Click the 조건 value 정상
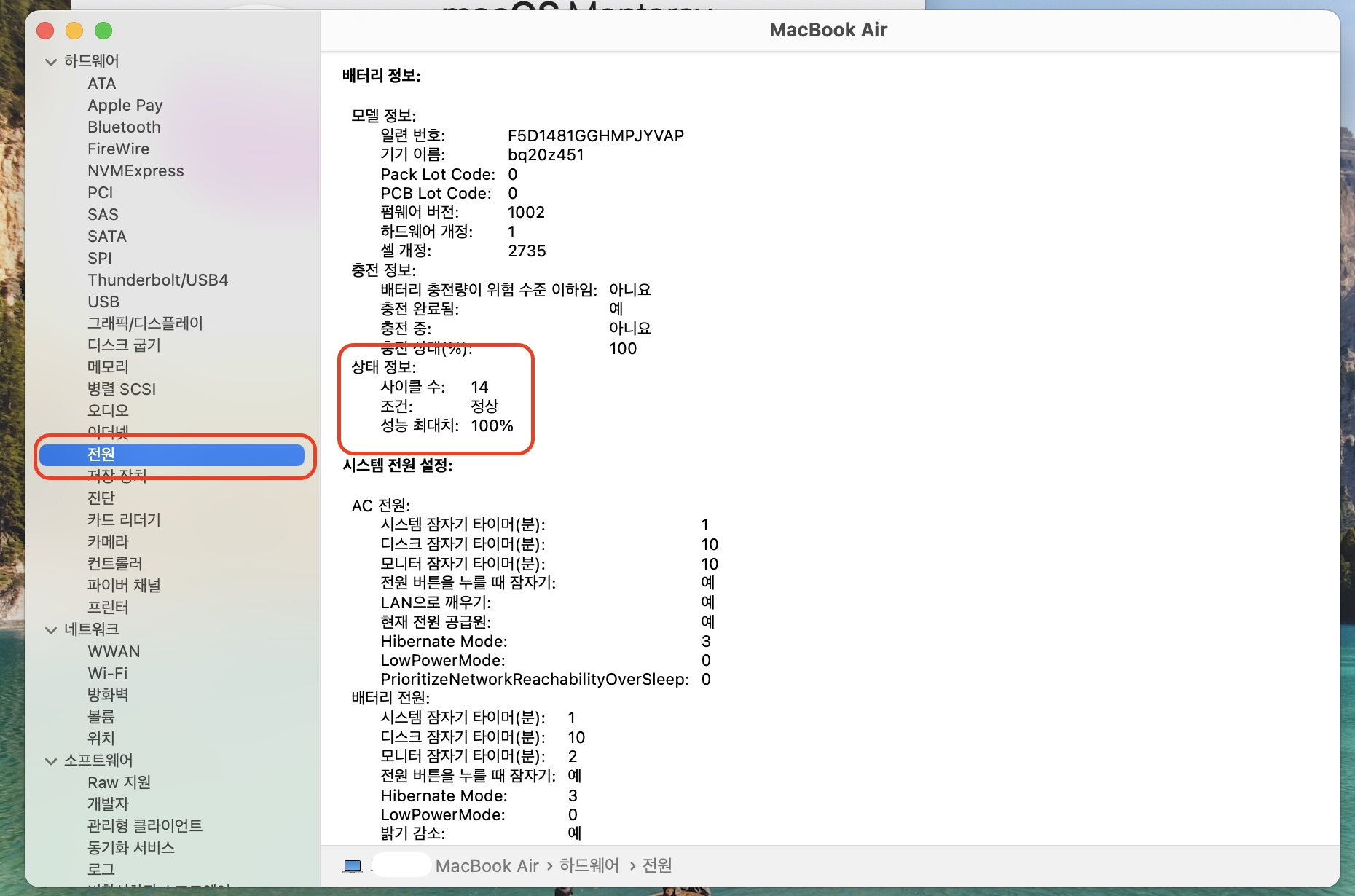1355x896 pixels. pos(484,406)
